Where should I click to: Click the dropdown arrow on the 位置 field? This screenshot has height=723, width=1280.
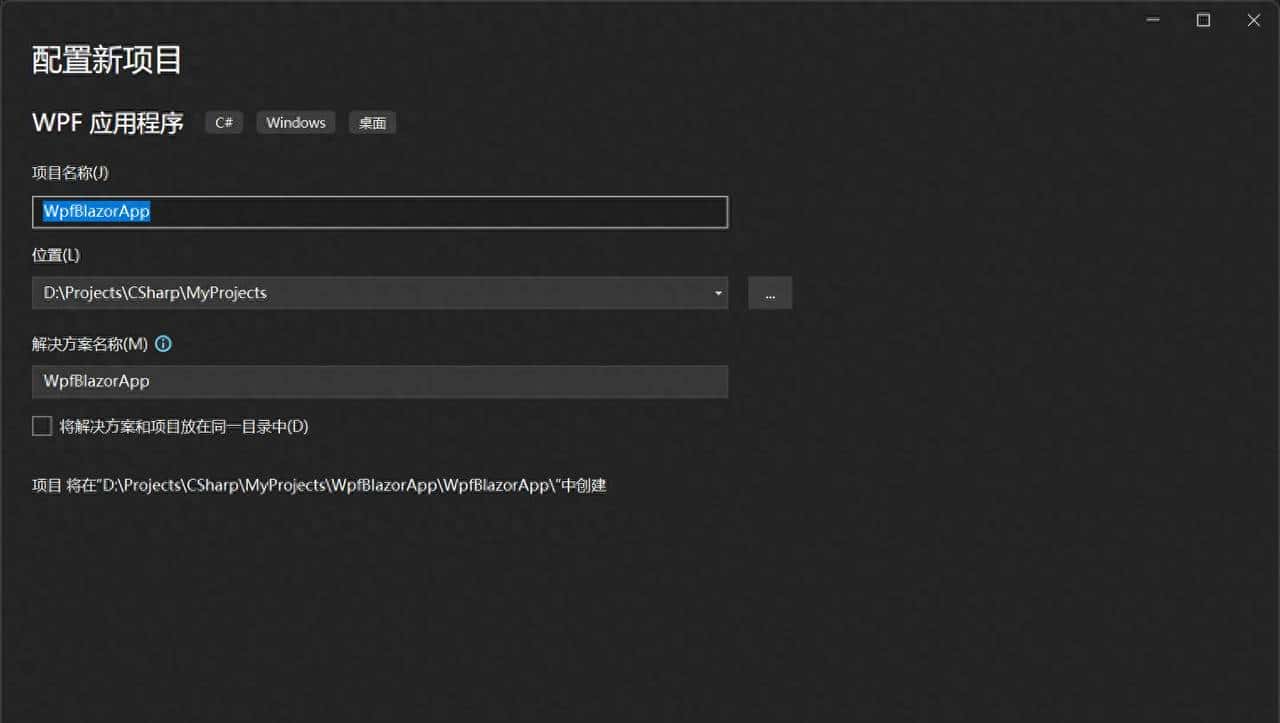coord(717,292)
